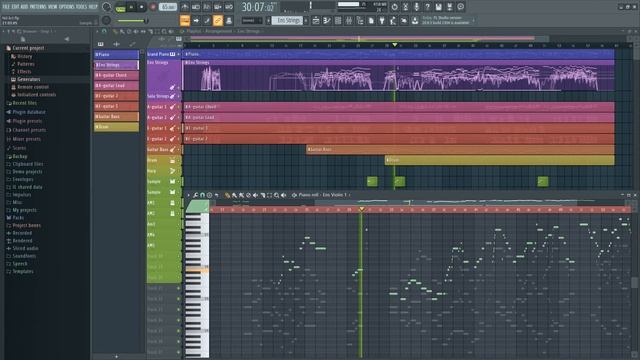This screenshot has width=640, height=360.
Task: Expand Plugin database in the browser
Action: tap(29, 112)
